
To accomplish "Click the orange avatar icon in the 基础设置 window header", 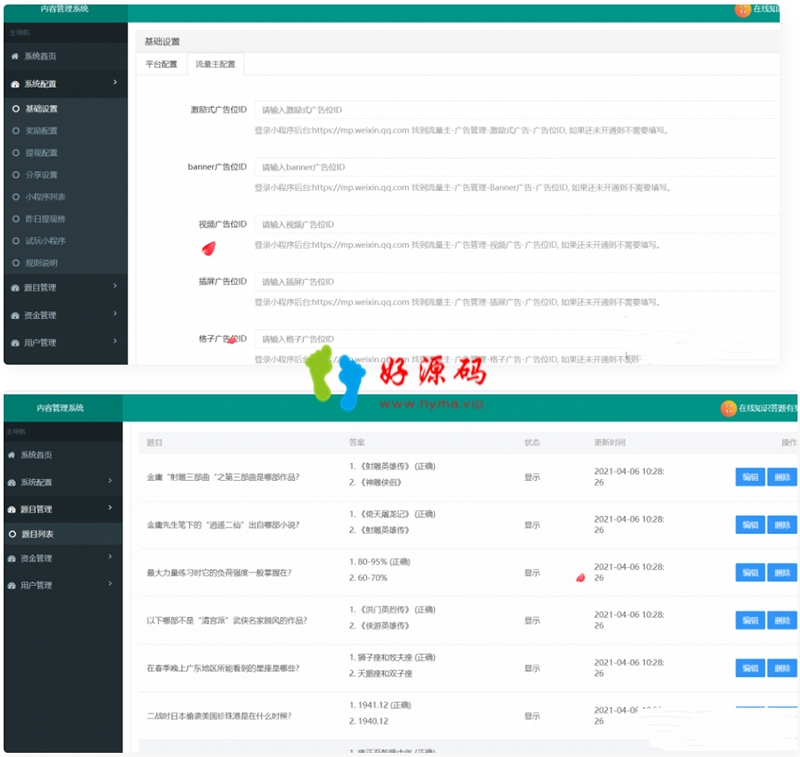I will pyautogui.click(x=742, y=9).
